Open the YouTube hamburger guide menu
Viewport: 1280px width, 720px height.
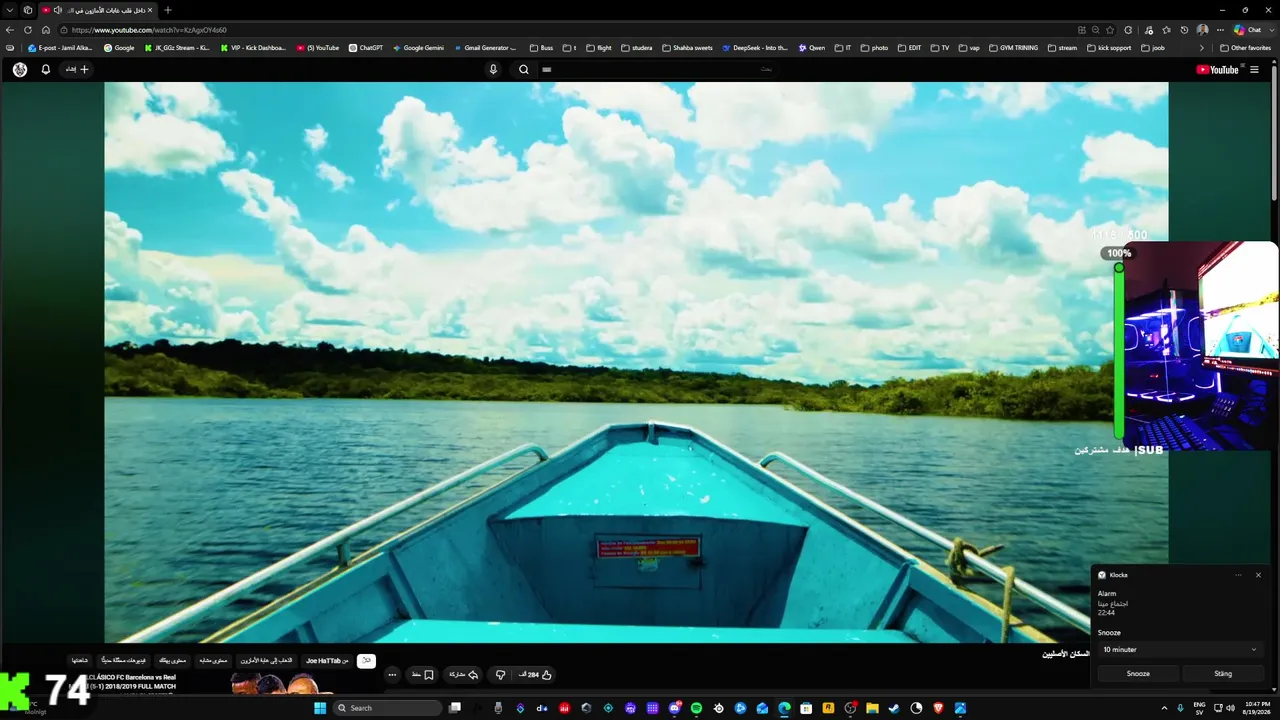1253,69
